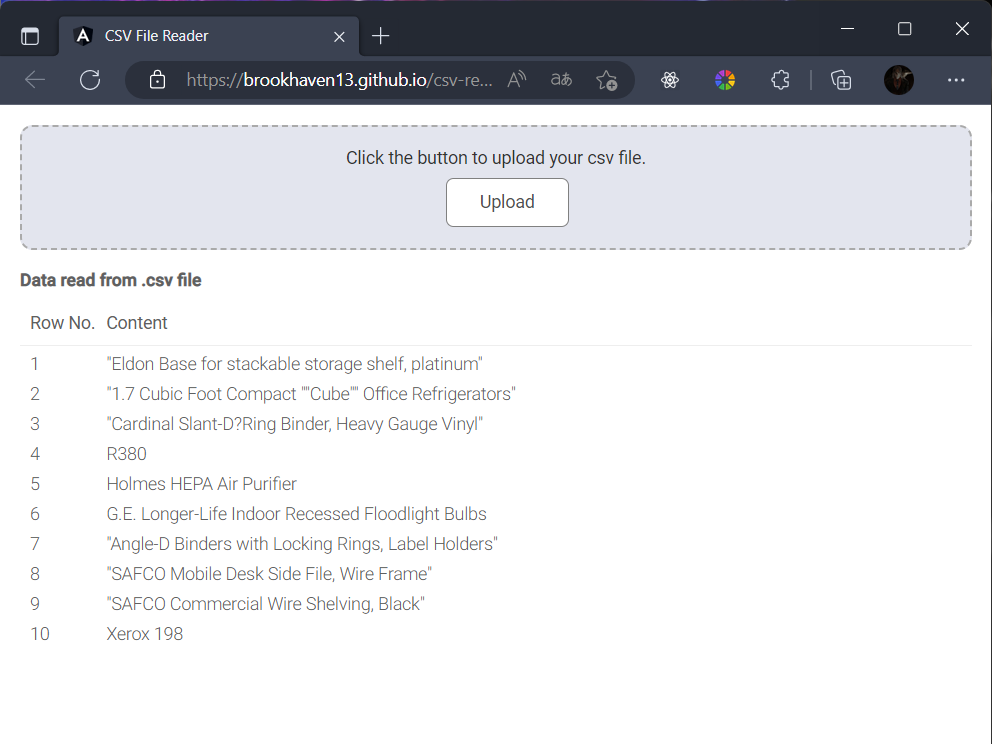Image resolution: width=992 pixels, height=744 pixels.
Task: Click the address bar URL
Action: [340, 80]
